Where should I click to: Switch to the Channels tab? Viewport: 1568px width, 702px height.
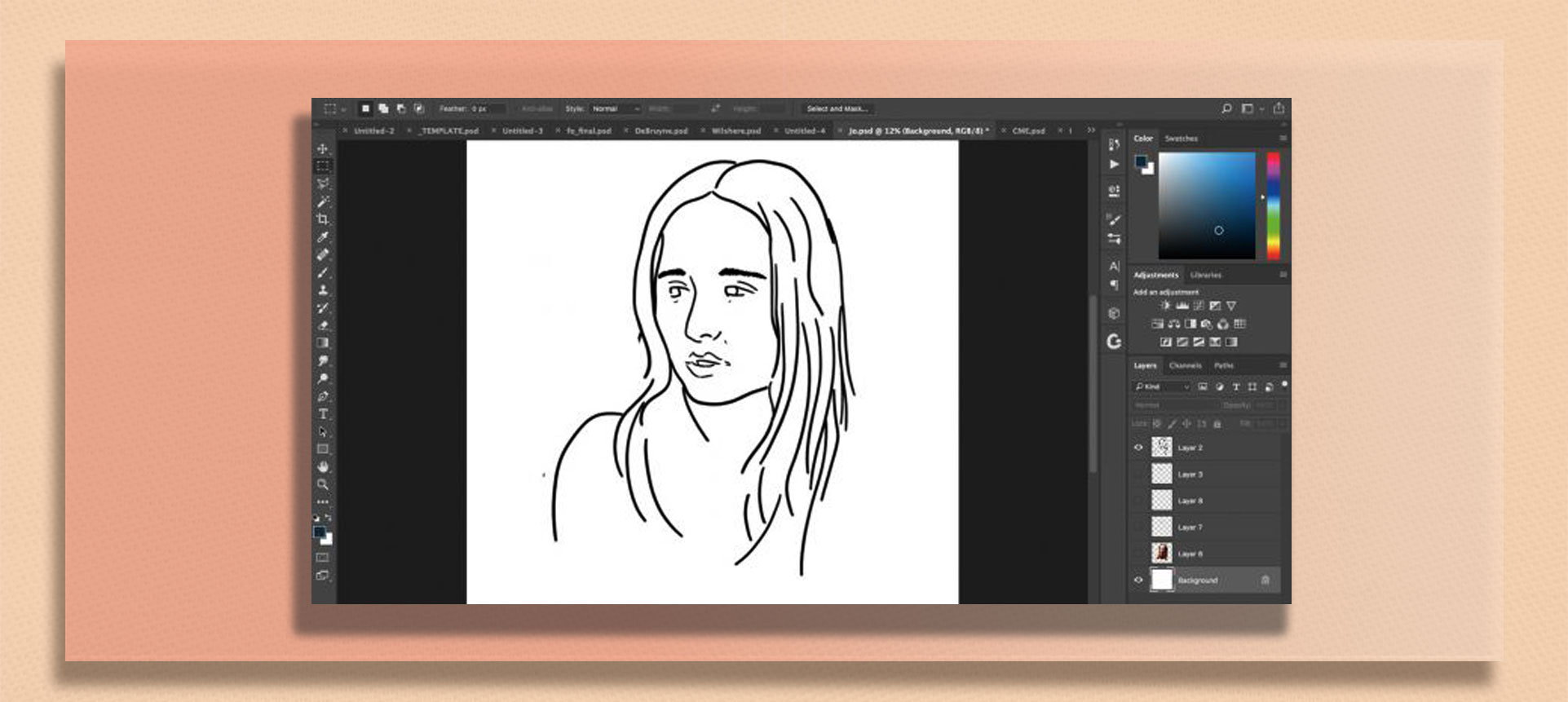point(1185,365)
